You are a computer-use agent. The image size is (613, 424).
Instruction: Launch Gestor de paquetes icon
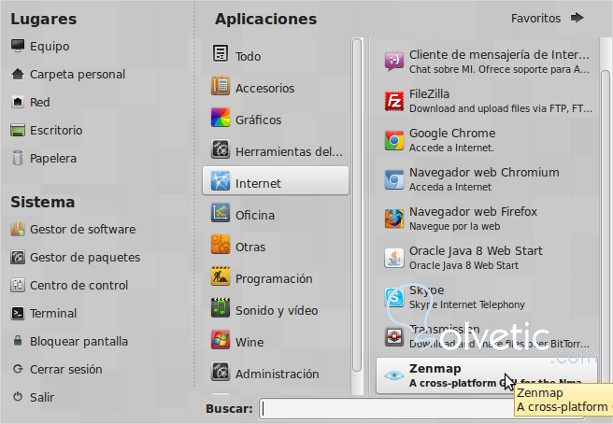[x=18, y=257]
